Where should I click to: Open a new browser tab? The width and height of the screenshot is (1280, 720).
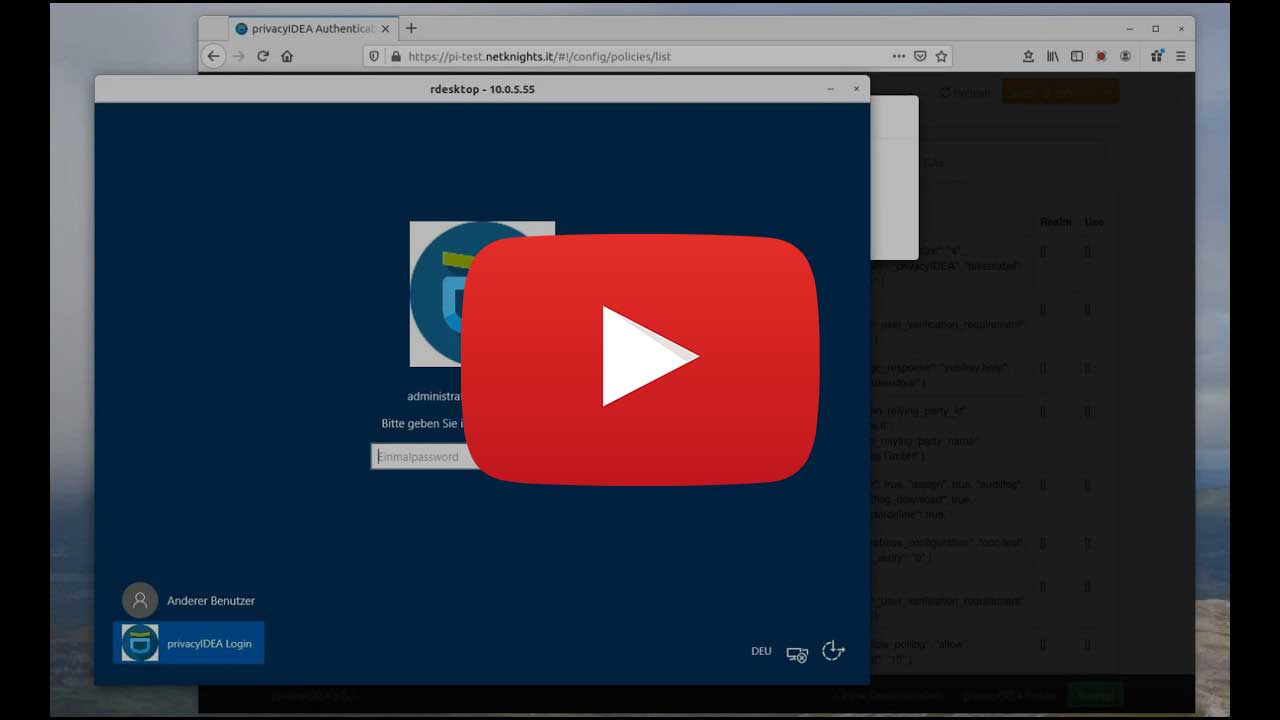[x=411, y=28]
